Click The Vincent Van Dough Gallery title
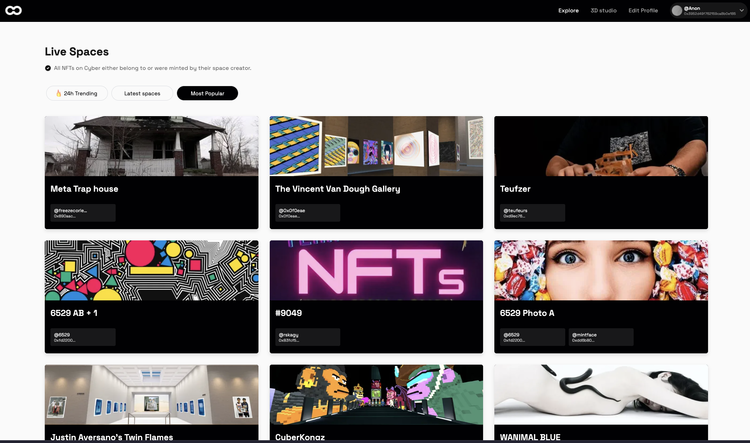Viewport: 750px width, 443px height. pos(338,189)
